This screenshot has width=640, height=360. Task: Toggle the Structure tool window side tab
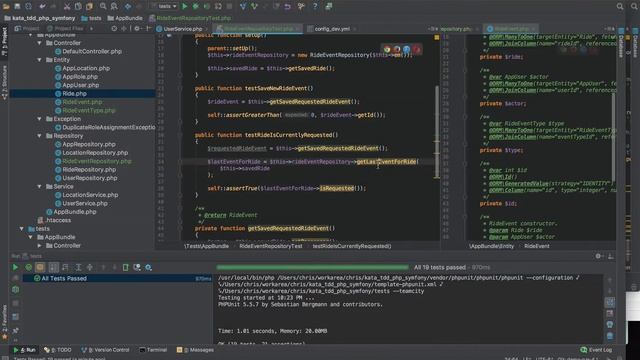[4, 82]
